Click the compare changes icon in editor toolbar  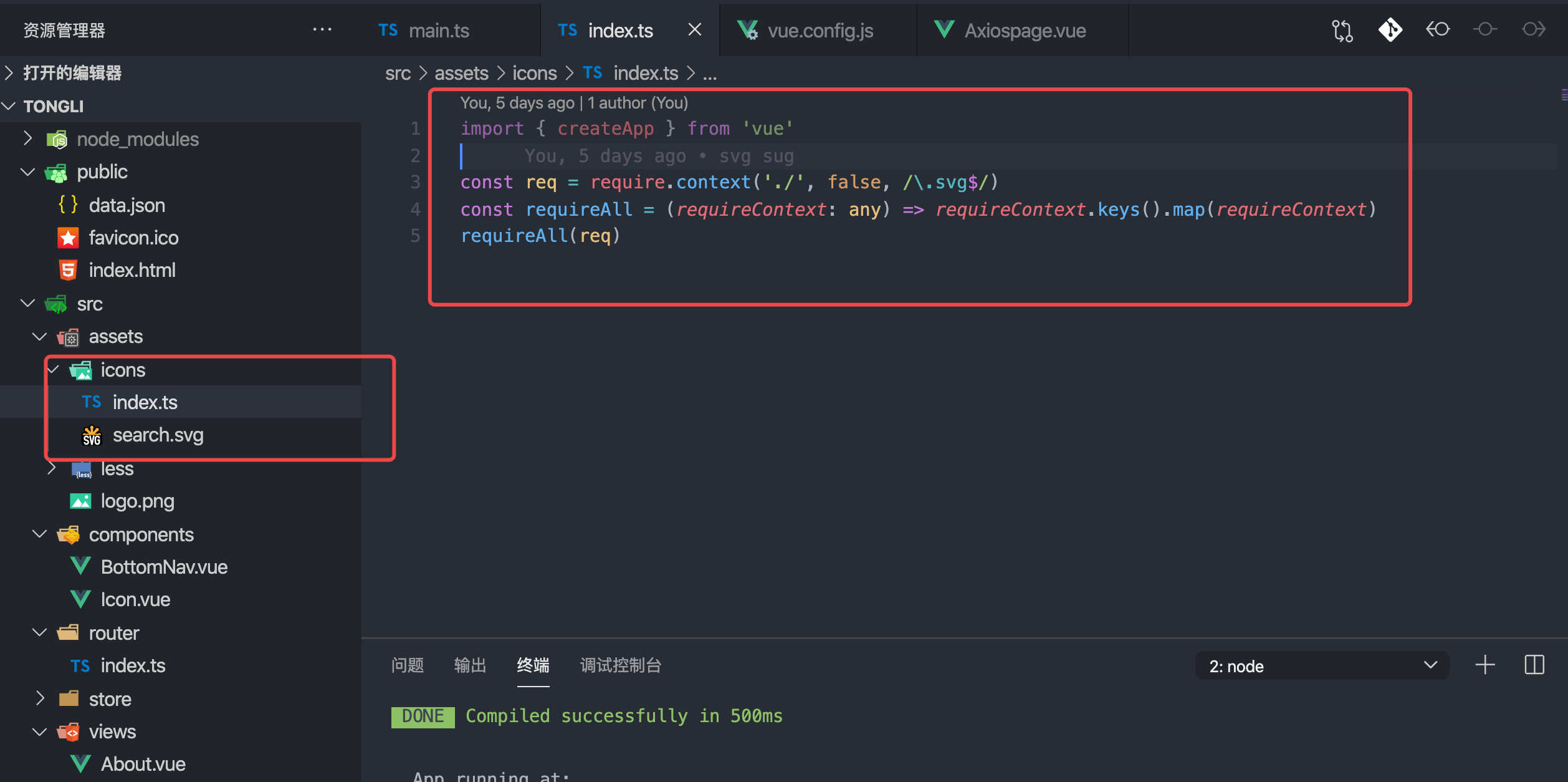click(1342, 30)
